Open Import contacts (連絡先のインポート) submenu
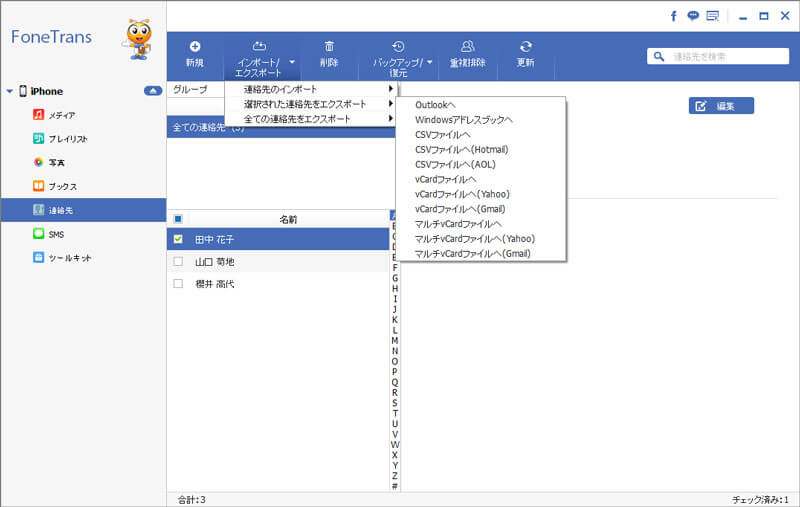 311,89
